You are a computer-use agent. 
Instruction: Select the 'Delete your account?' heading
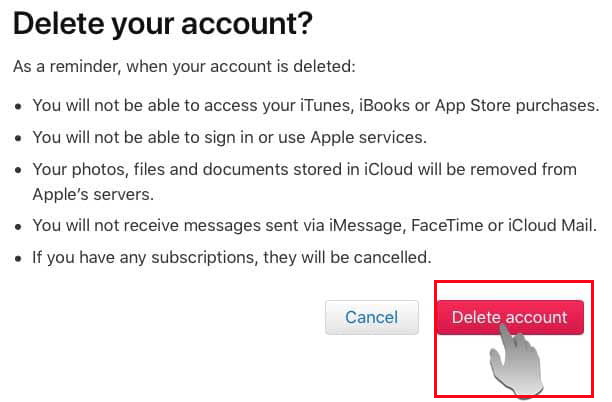163,24
